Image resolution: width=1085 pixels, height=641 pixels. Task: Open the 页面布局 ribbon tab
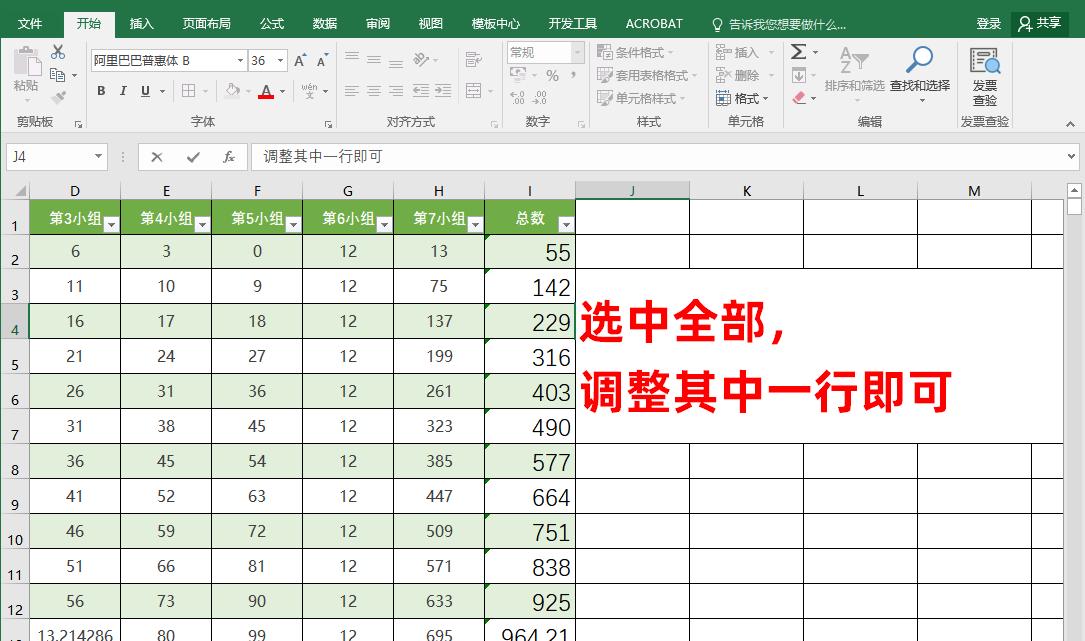pyautogui.click(x=206, y=23)
